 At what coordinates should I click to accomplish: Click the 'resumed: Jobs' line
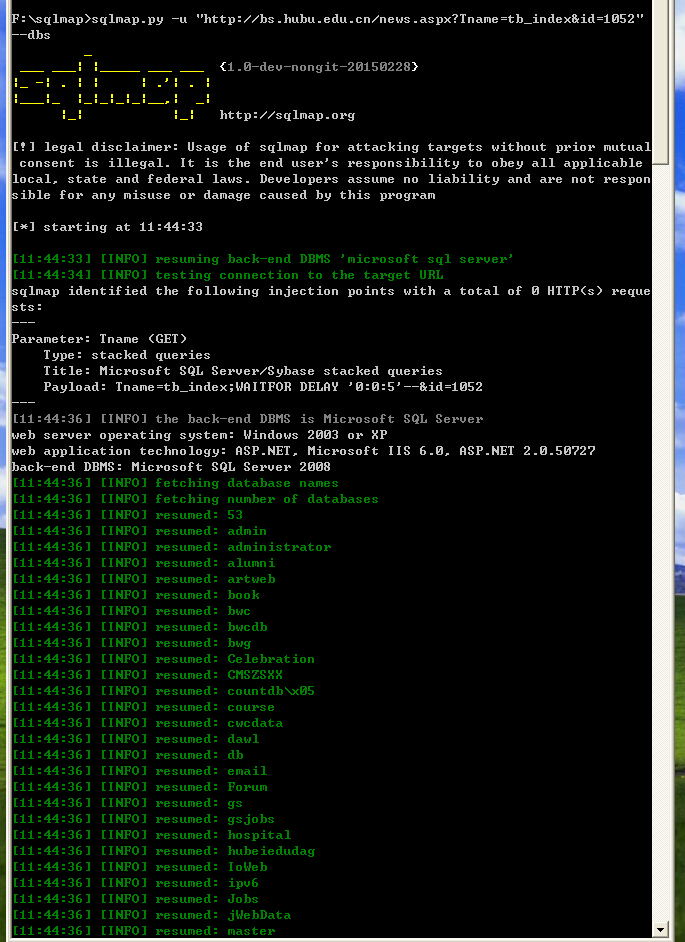[x=136, y=899]
